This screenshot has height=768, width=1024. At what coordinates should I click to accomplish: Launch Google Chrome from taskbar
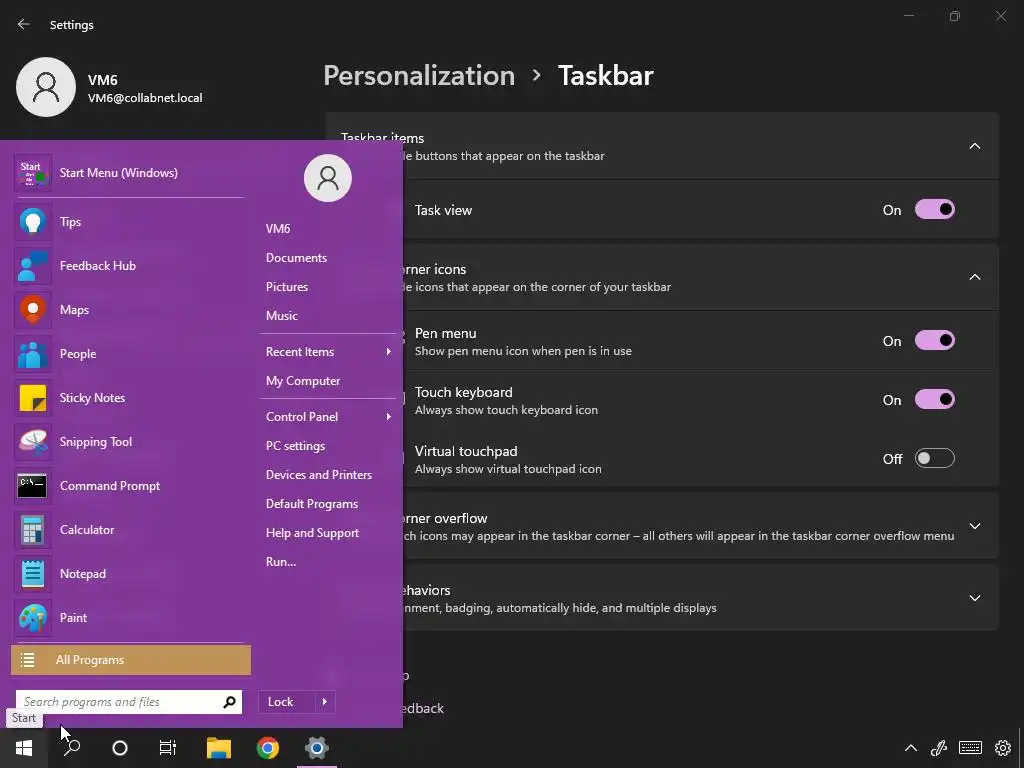click(268, 748)
